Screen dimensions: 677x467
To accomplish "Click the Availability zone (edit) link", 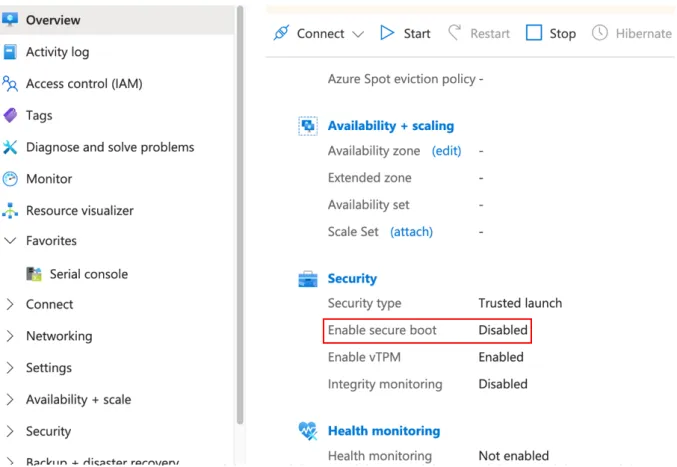I will coord(446,151).
